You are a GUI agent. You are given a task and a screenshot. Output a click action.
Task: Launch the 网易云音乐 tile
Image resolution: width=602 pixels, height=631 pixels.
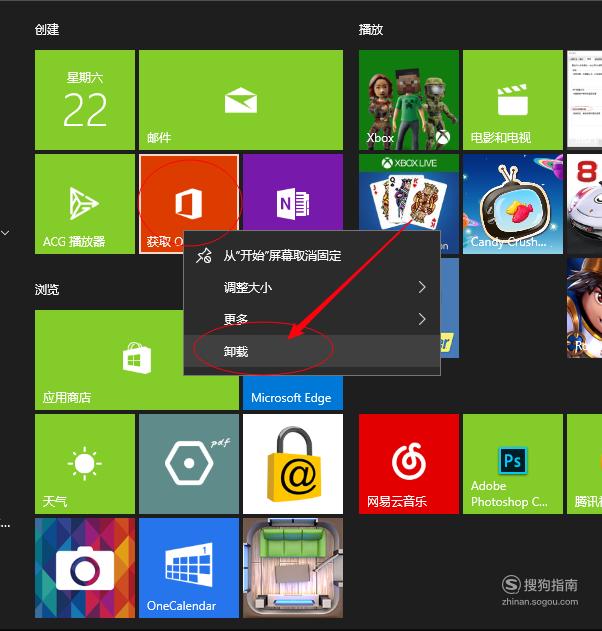[409, 464]
